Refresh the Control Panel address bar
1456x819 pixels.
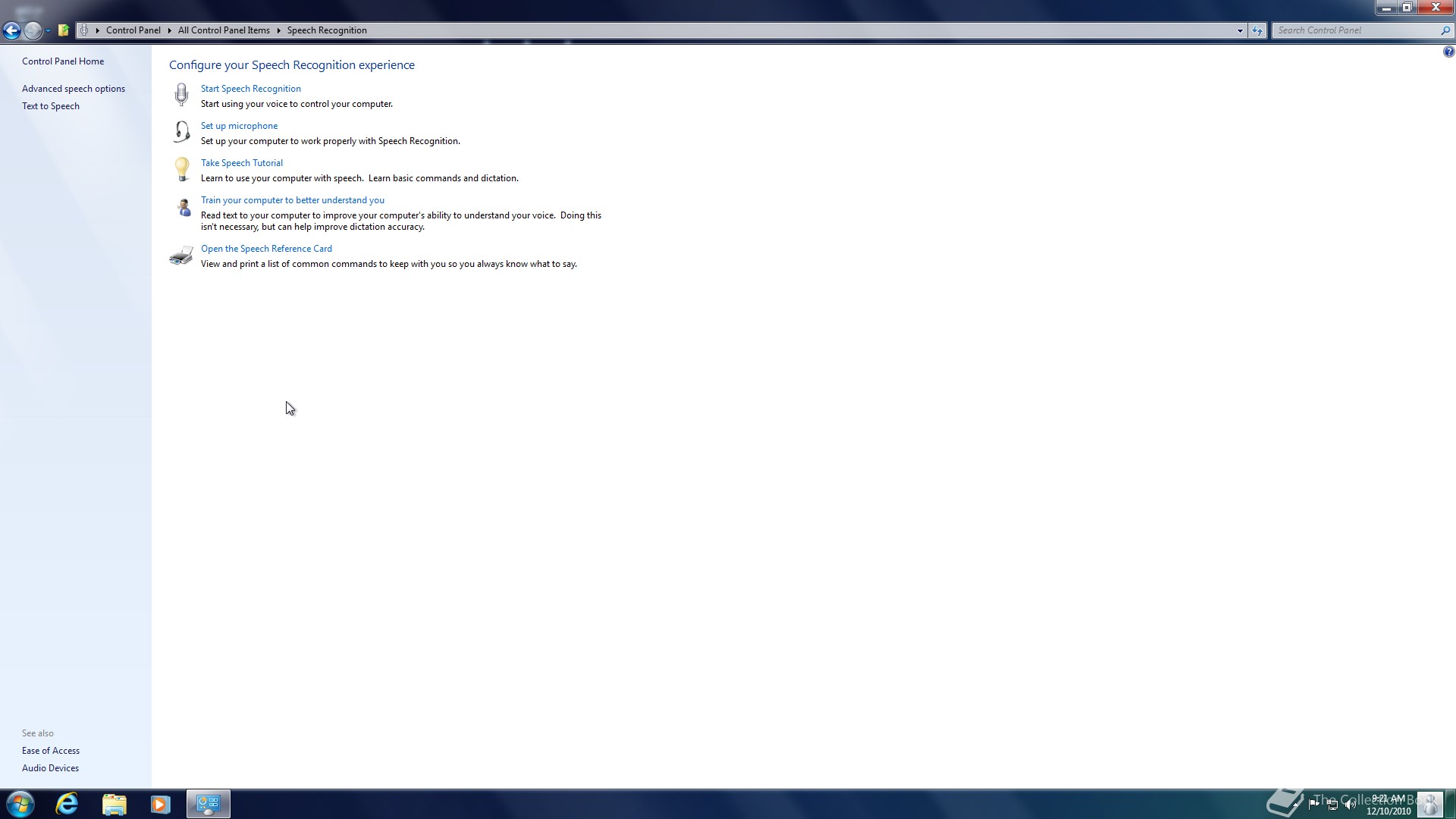tap(1257, 30)
